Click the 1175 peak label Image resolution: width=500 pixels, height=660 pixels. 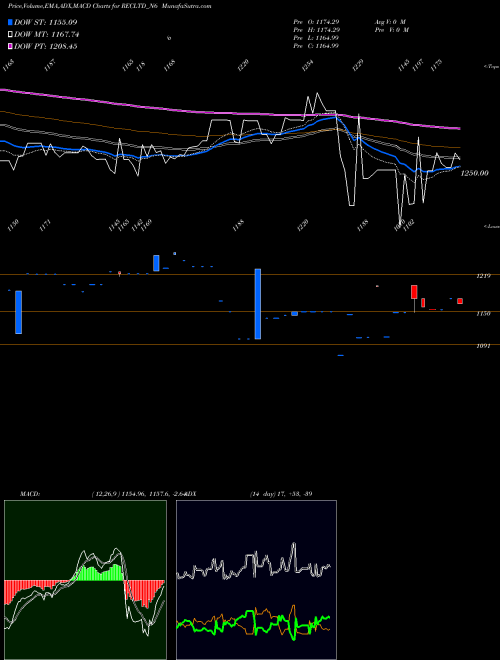437,65
